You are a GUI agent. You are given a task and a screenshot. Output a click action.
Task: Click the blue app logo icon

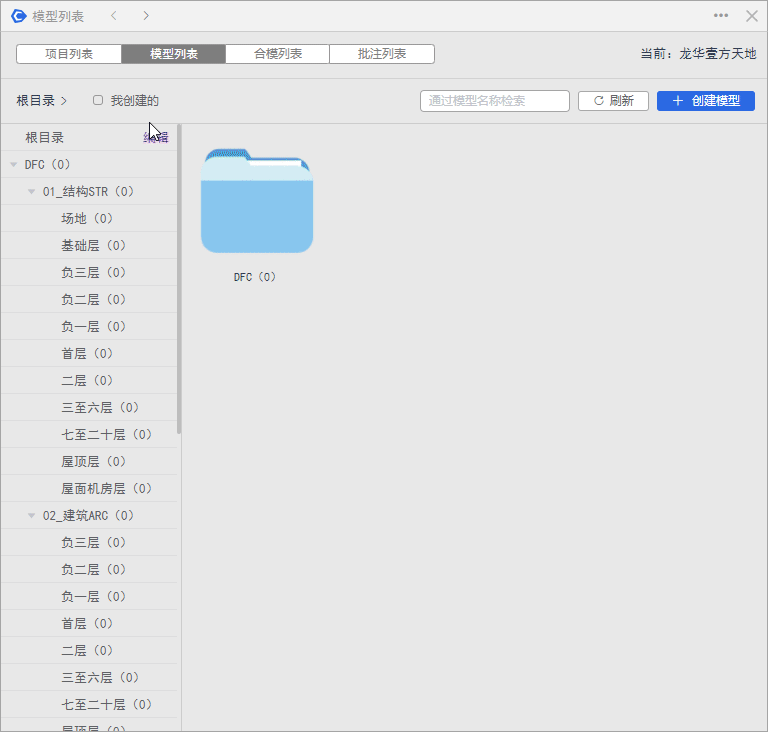coord(18,16)
